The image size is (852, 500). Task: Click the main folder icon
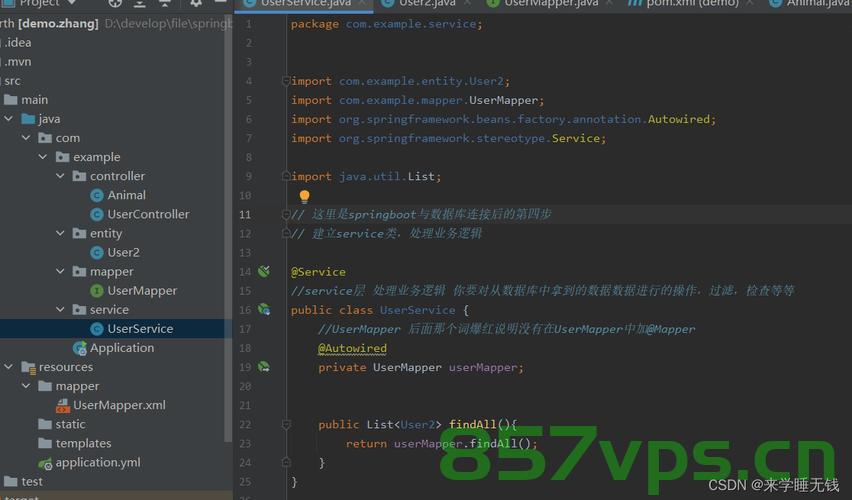pyautogui.click(x=11, y=99)
